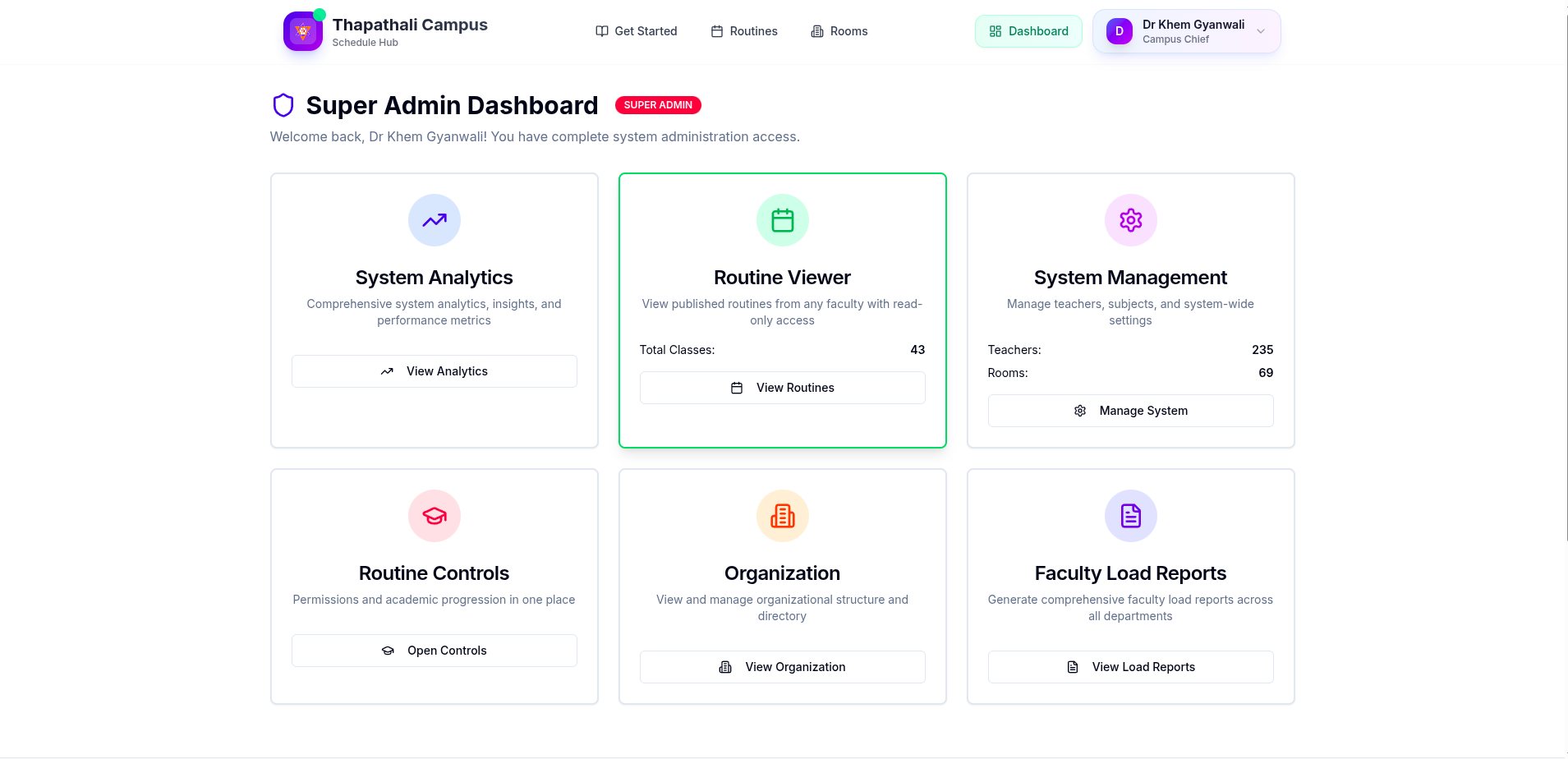Expand the user profile chevron
The image size is (1568, 759).
tap(1261, 31)
